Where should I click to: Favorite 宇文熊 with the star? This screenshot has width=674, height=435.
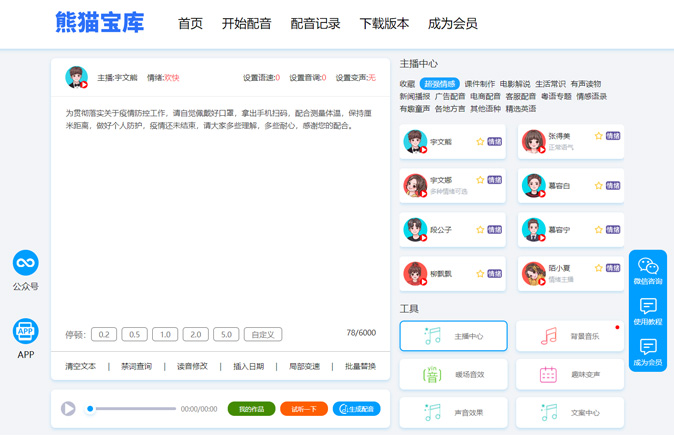click(x=480, y=141)
